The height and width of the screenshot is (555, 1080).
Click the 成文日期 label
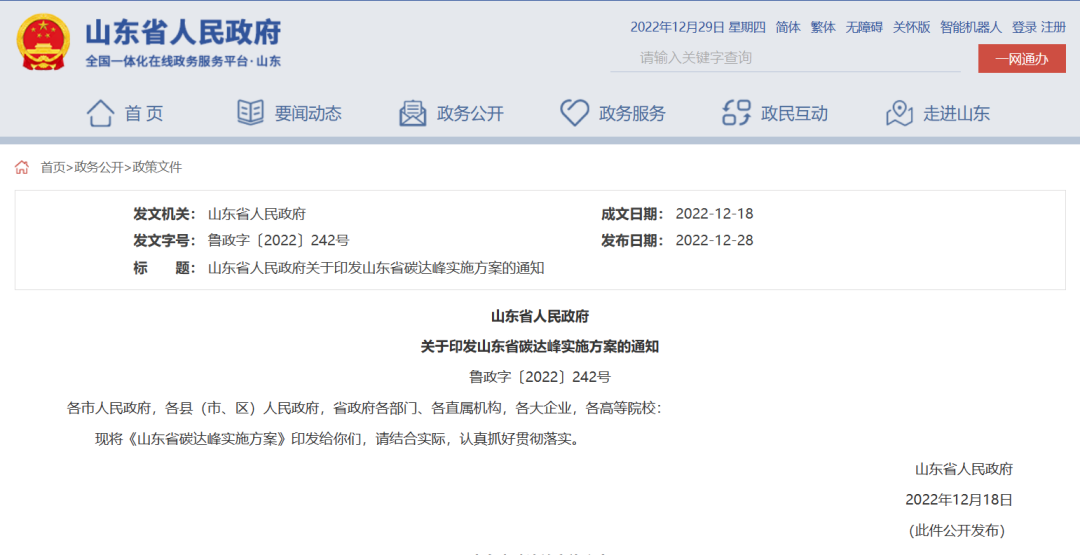(x=632, y=213)
